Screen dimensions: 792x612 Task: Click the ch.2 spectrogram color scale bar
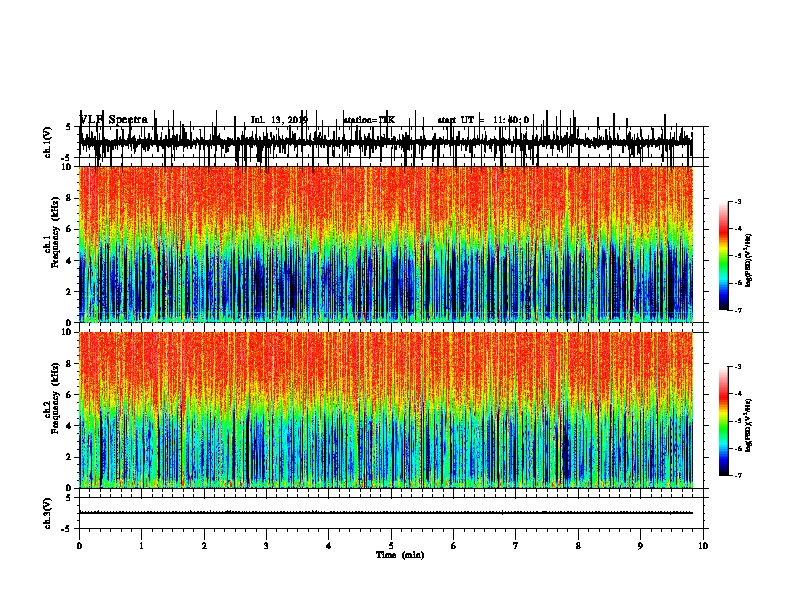tap(724, 421)
